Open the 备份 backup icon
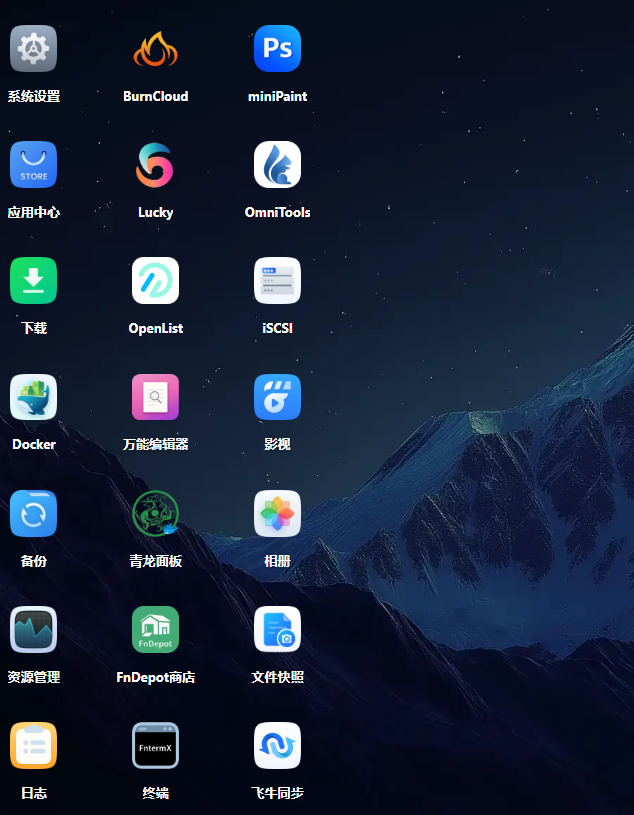 (x=33, y=514)
